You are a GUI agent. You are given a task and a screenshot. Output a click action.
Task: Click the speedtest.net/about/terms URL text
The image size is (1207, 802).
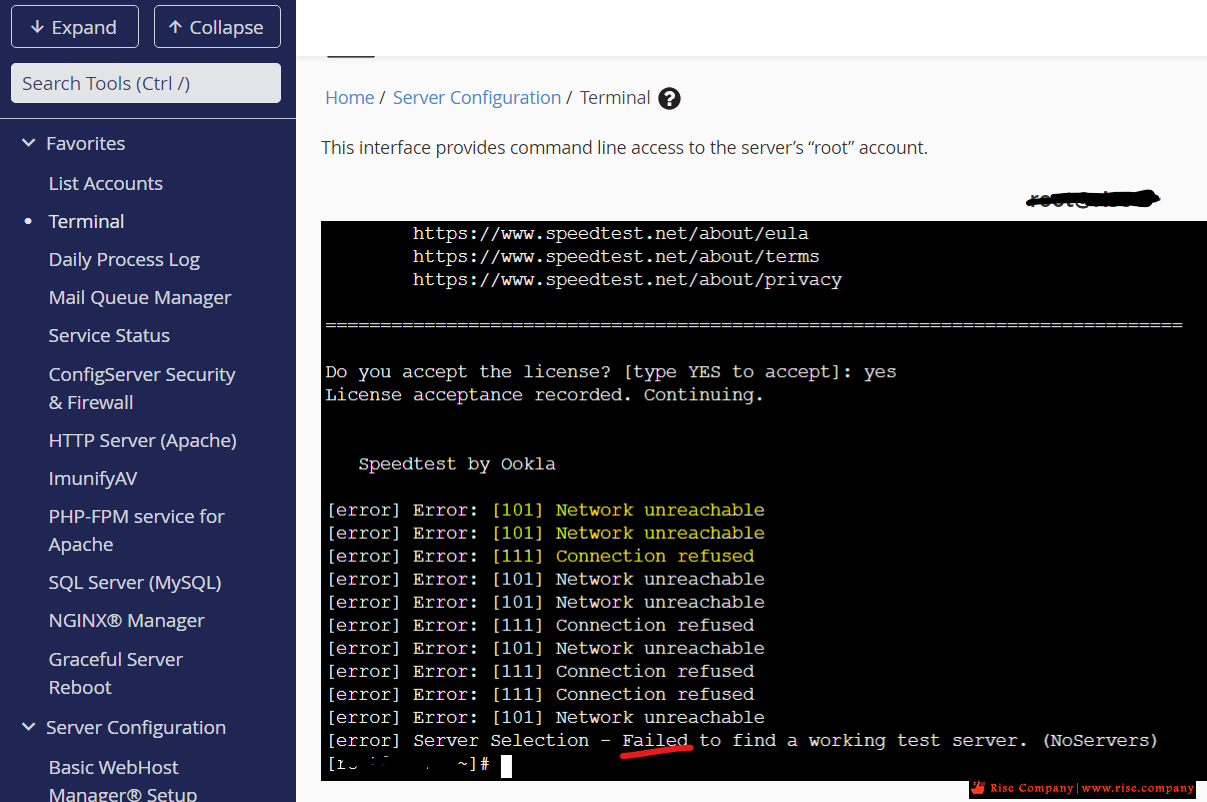tap(616, 256)
